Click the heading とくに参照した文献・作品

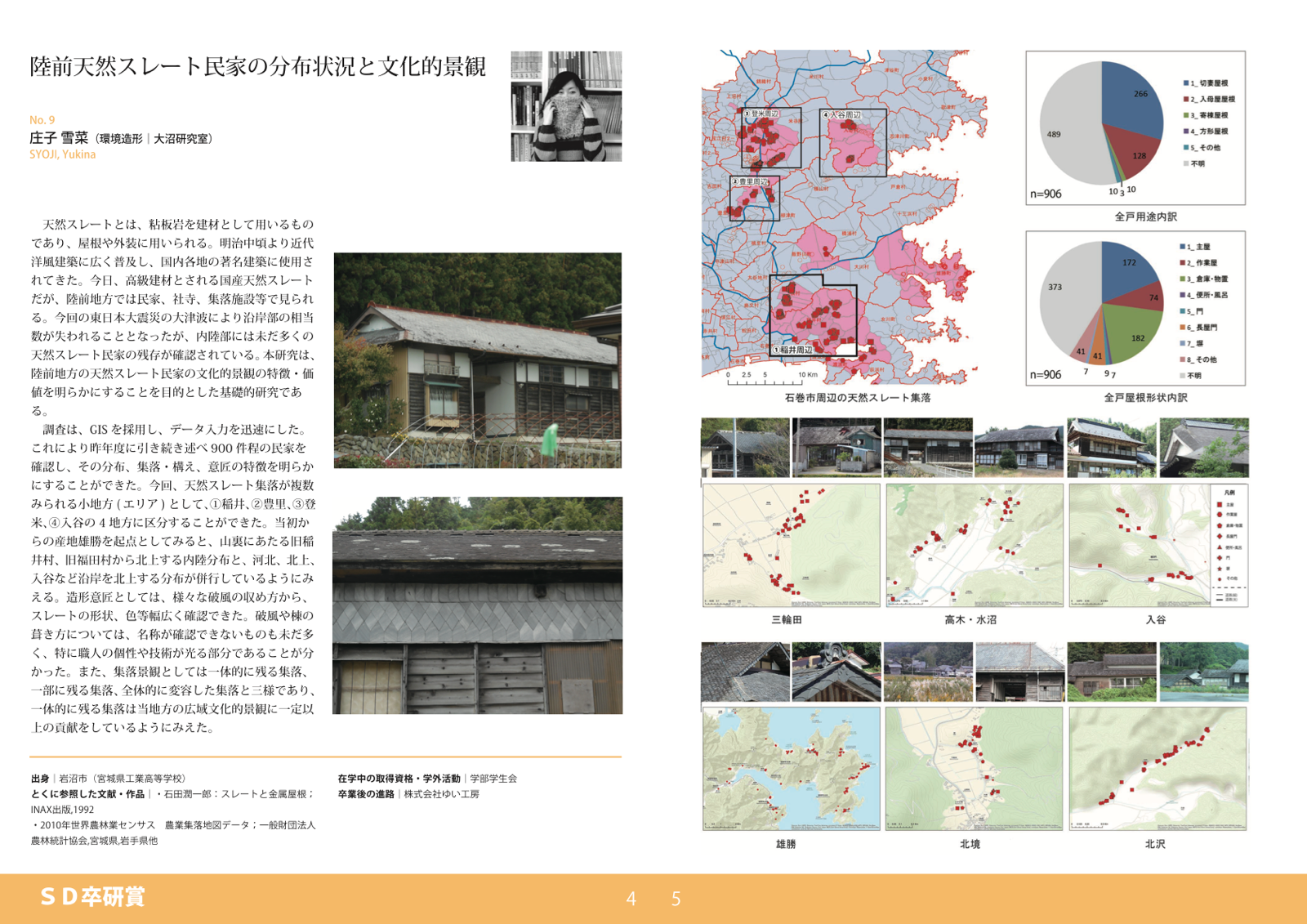click(87, 794)
